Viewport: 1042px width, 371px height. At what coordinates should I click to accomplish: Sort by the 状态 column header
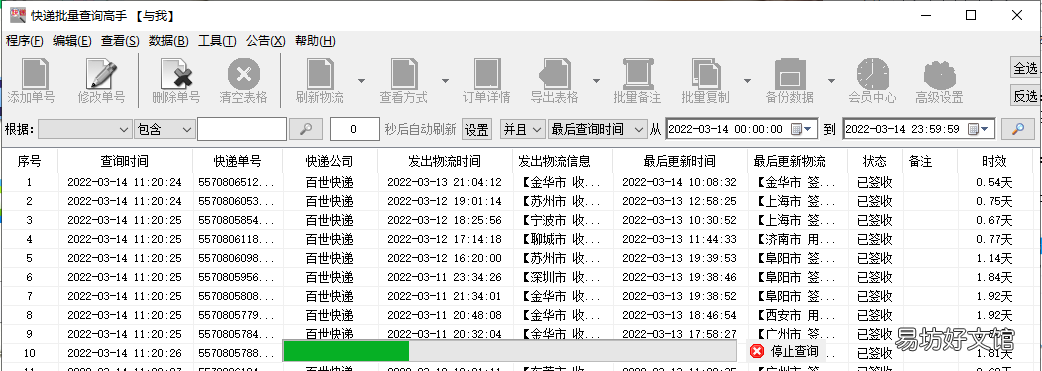pyautogui.click(x=875, y=161)
